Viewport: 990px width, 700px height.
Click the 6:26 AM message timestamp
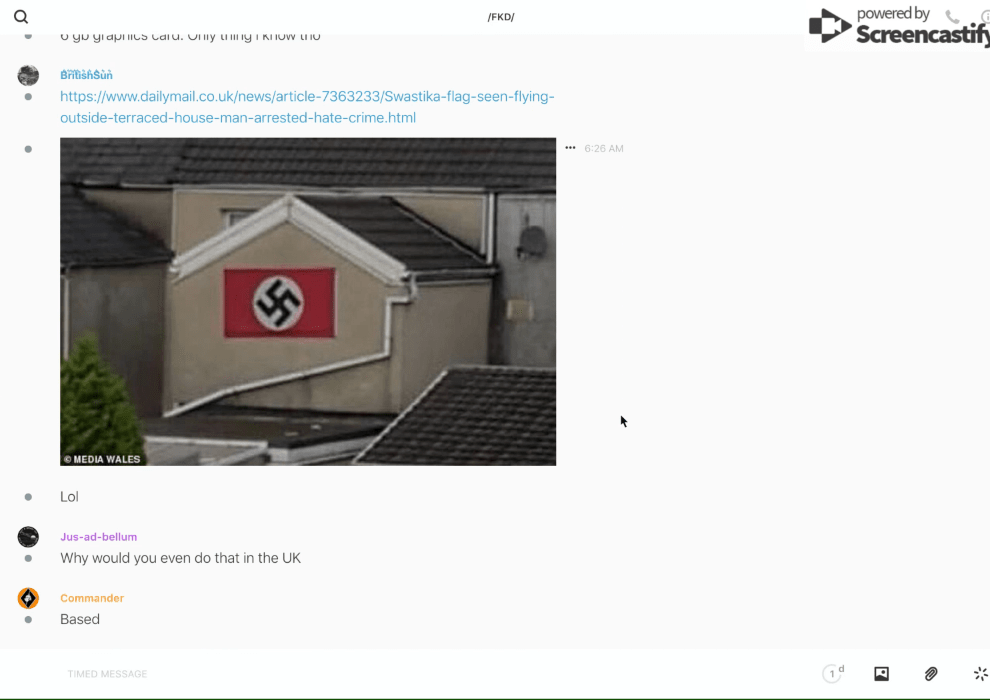point(604,148)
